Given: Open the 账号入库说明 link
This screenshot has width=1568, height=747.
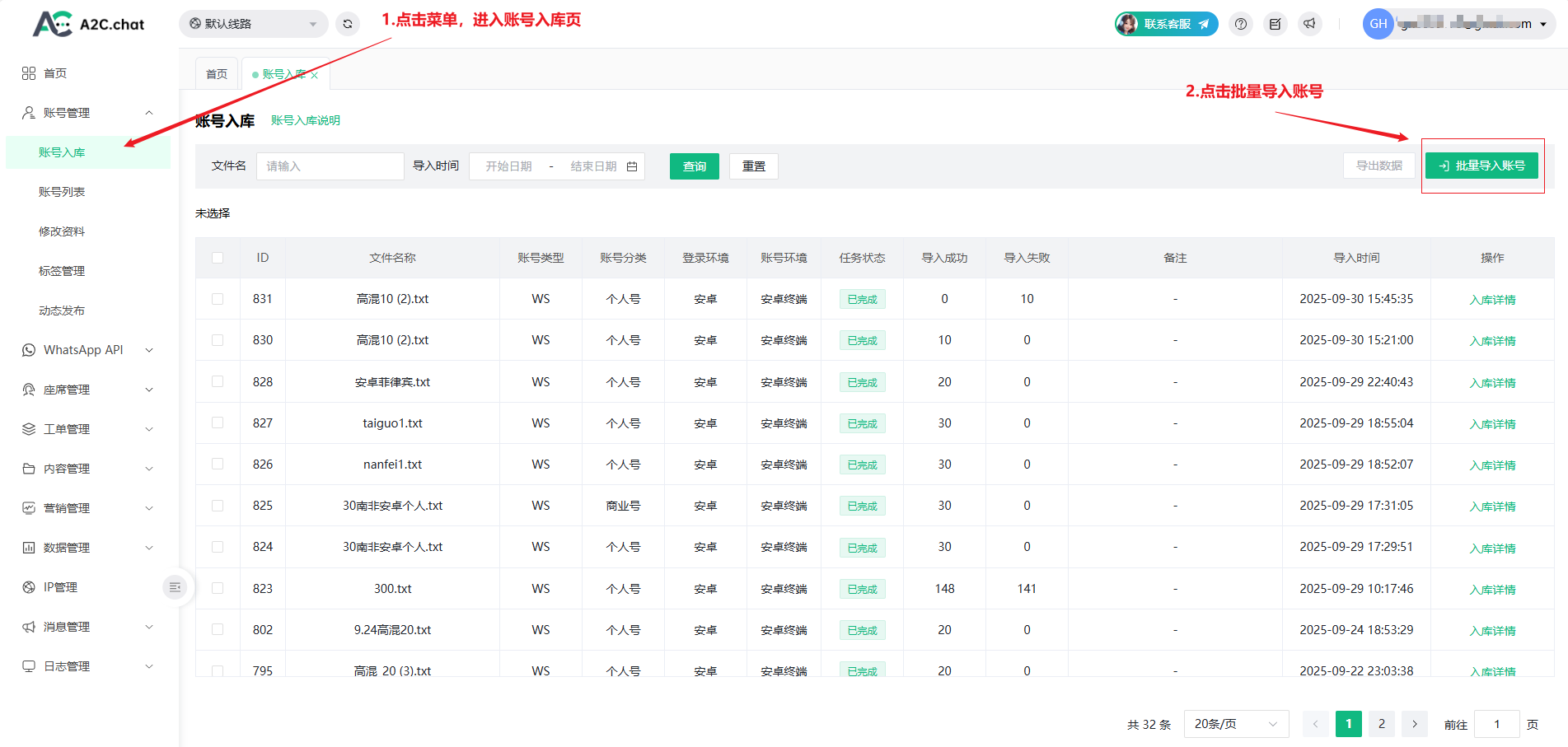Looking at the screenshot, I should click(305, 120).
